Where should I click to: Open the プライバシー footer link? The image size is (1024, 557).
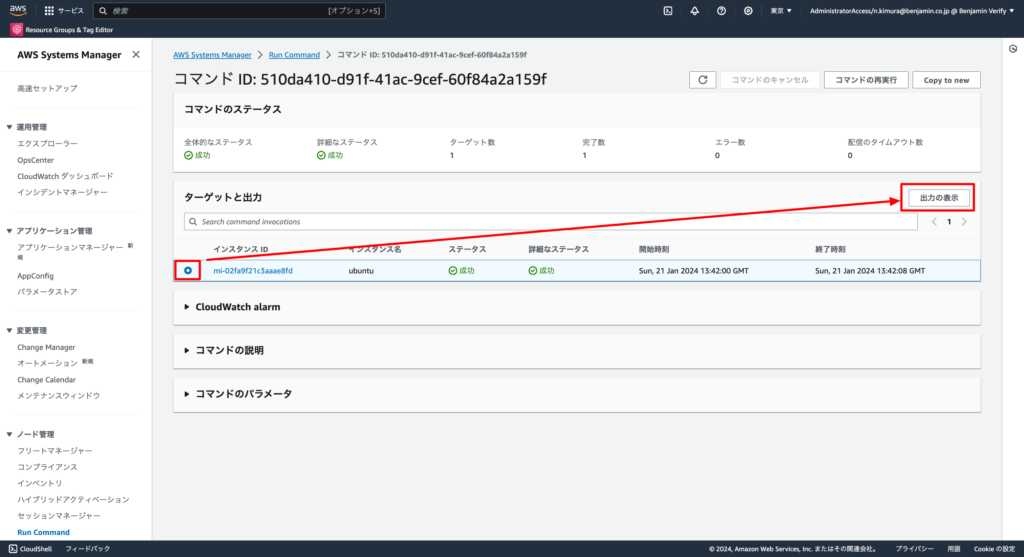tap(914, 549)
